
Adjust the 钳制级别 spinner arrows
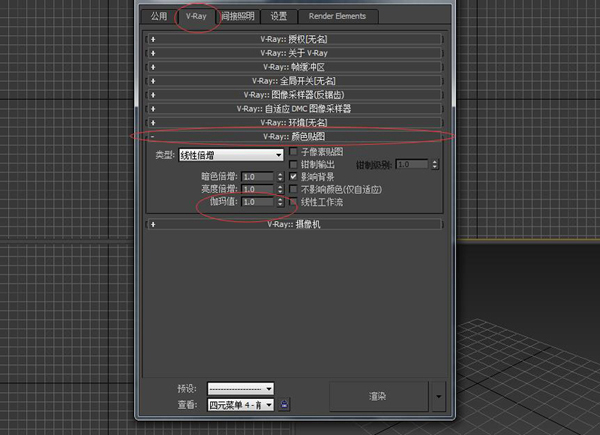pos(435,165)
